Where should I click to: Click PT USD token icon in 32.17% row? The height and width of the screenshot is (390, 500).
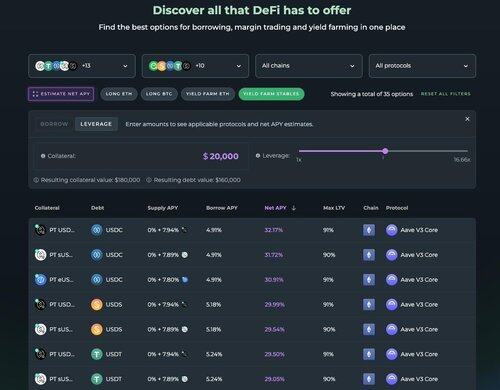click(40, 230)
